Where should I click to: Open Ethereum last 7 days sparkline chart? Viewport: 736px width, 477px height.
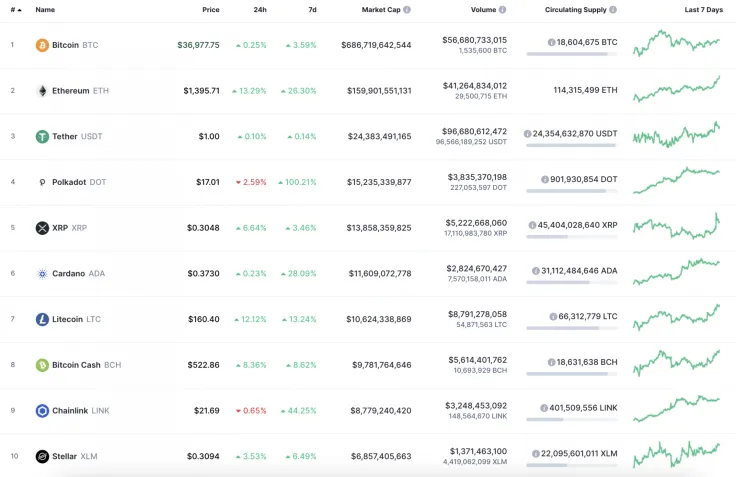676,88
